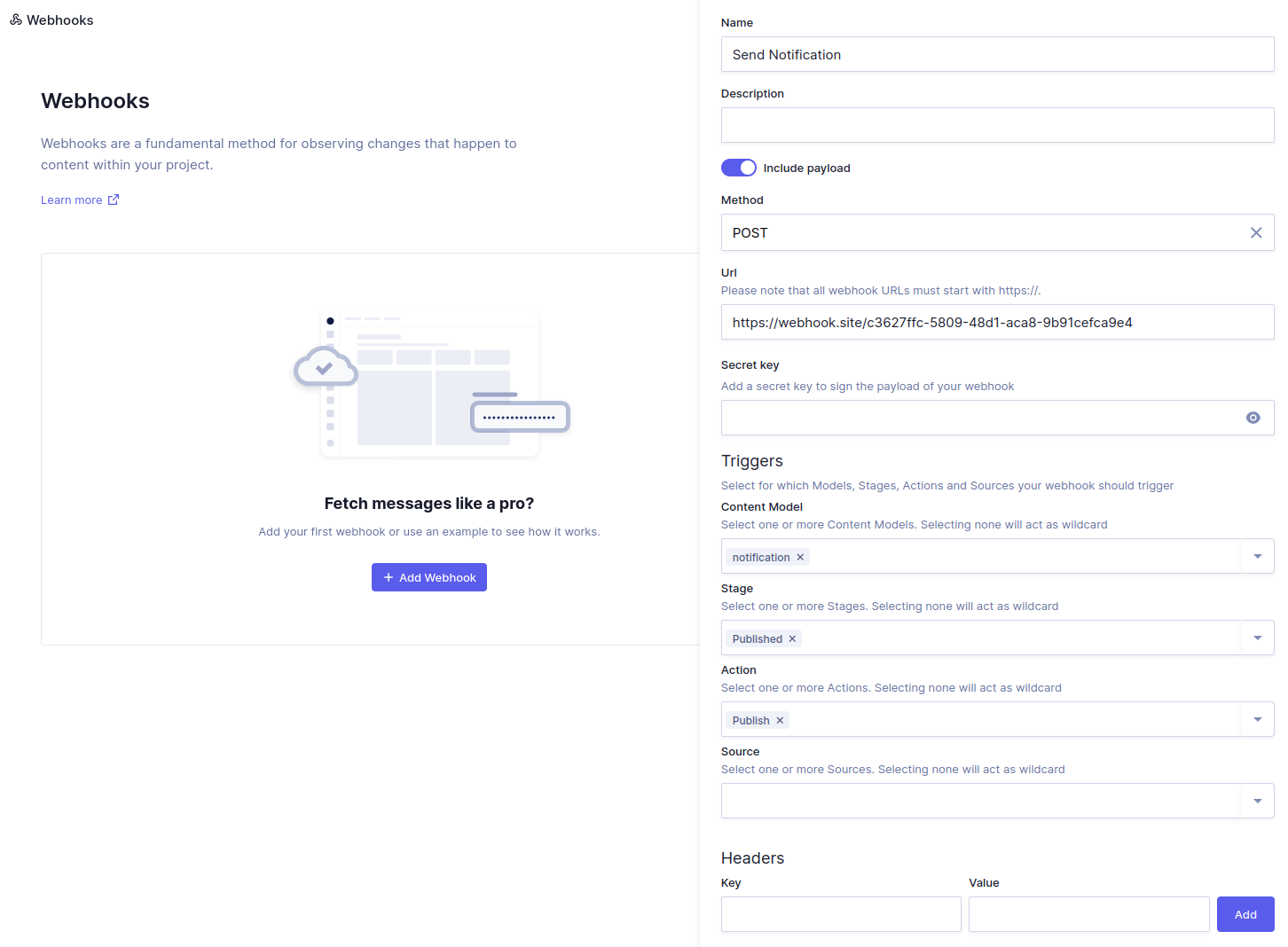
Task: Select Webhooks in the top navigation bar
Action: coord(59,19)
